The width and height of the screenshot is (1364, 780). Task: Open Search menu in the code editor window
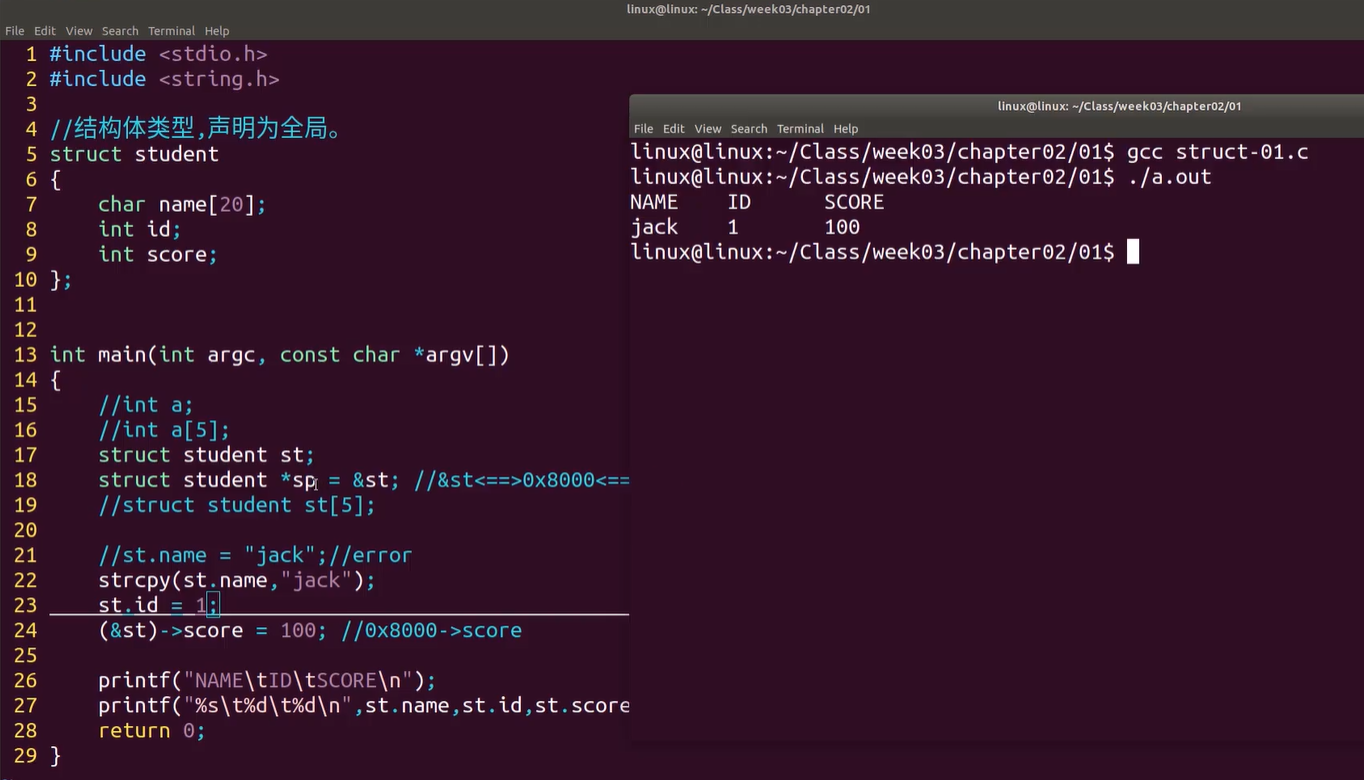pyautogui.click(x=120, y=31)
